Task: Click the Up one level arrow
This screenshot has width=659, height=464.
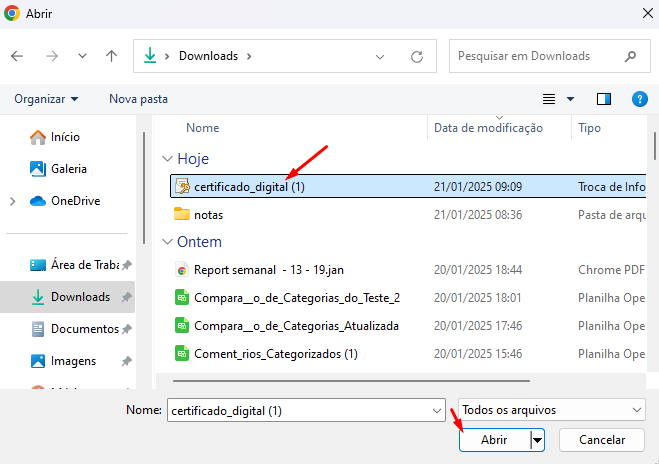Action: (x=111, y=56)
